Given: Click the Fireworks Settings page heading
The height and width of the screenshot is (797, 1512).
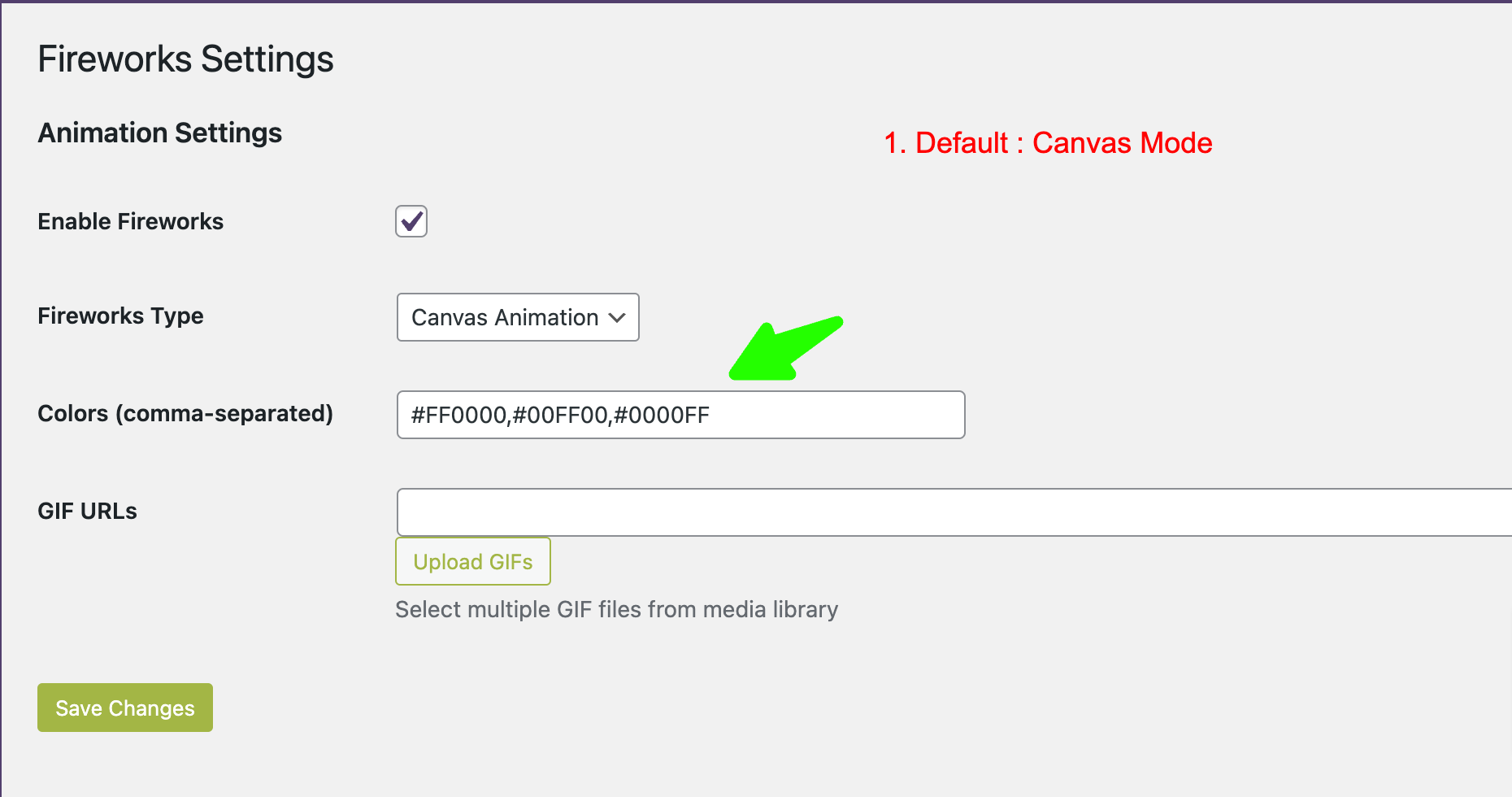Looking at the screenshot, I should pos(185,59).
